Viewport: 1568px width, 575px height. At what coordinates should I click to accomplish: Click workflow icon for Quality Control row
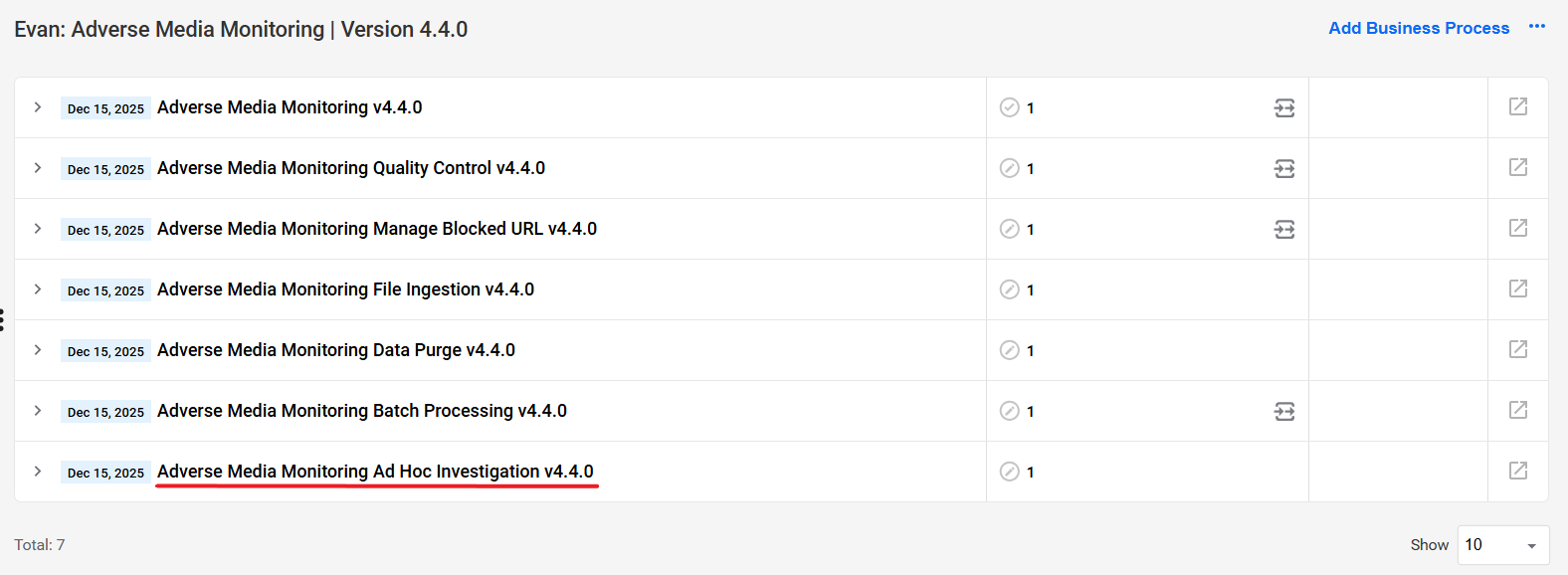(1284, 169)
